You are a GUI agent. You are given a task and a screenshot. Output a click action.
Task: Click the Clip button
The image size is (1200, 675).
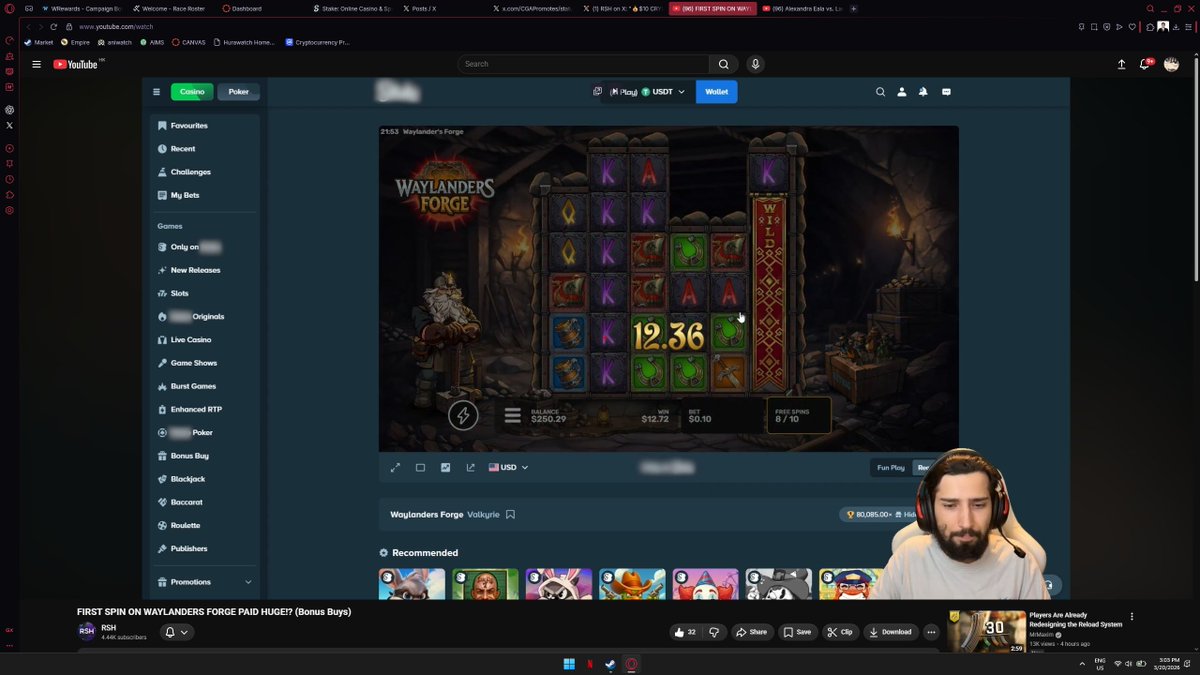[x=840, y=632]
